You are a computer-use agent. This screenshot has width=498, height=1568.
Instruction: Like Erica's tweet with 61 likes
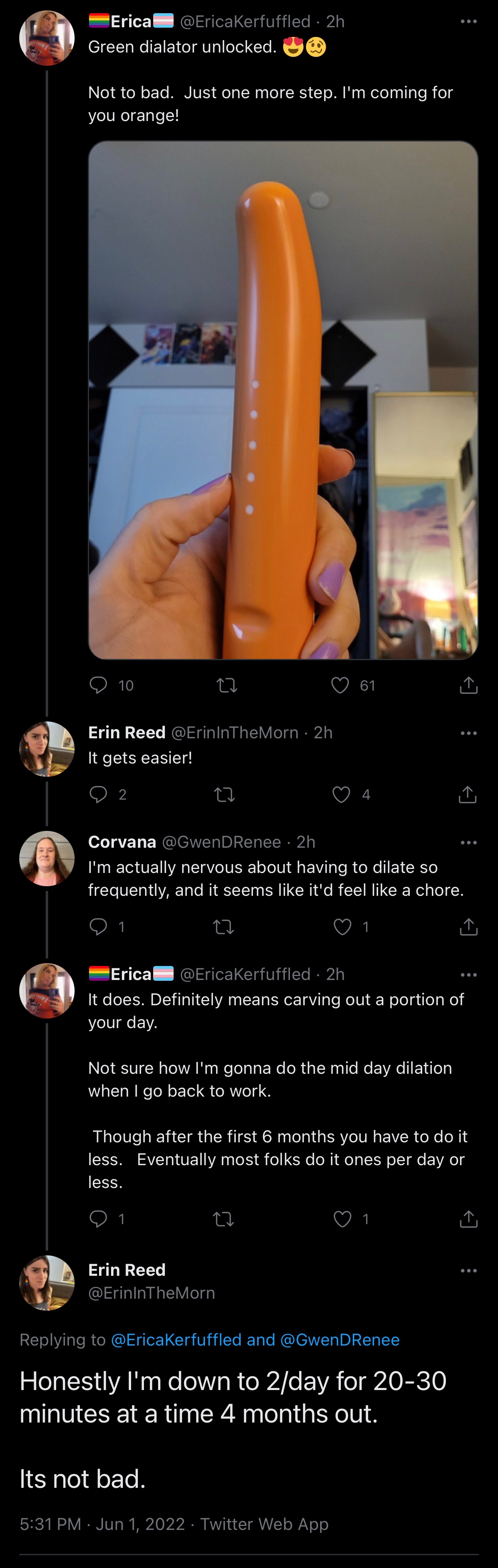click(340, 685)
